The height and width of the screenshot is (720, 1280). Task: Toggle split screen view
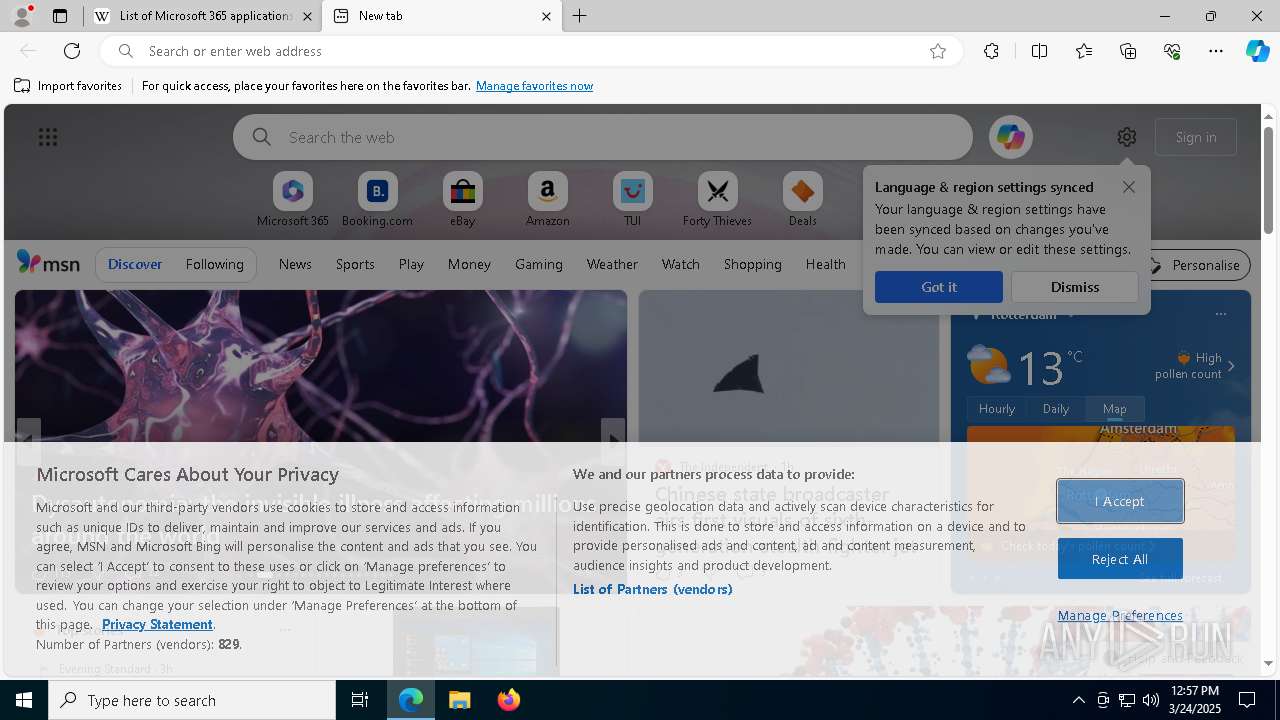coord(1039,51)
